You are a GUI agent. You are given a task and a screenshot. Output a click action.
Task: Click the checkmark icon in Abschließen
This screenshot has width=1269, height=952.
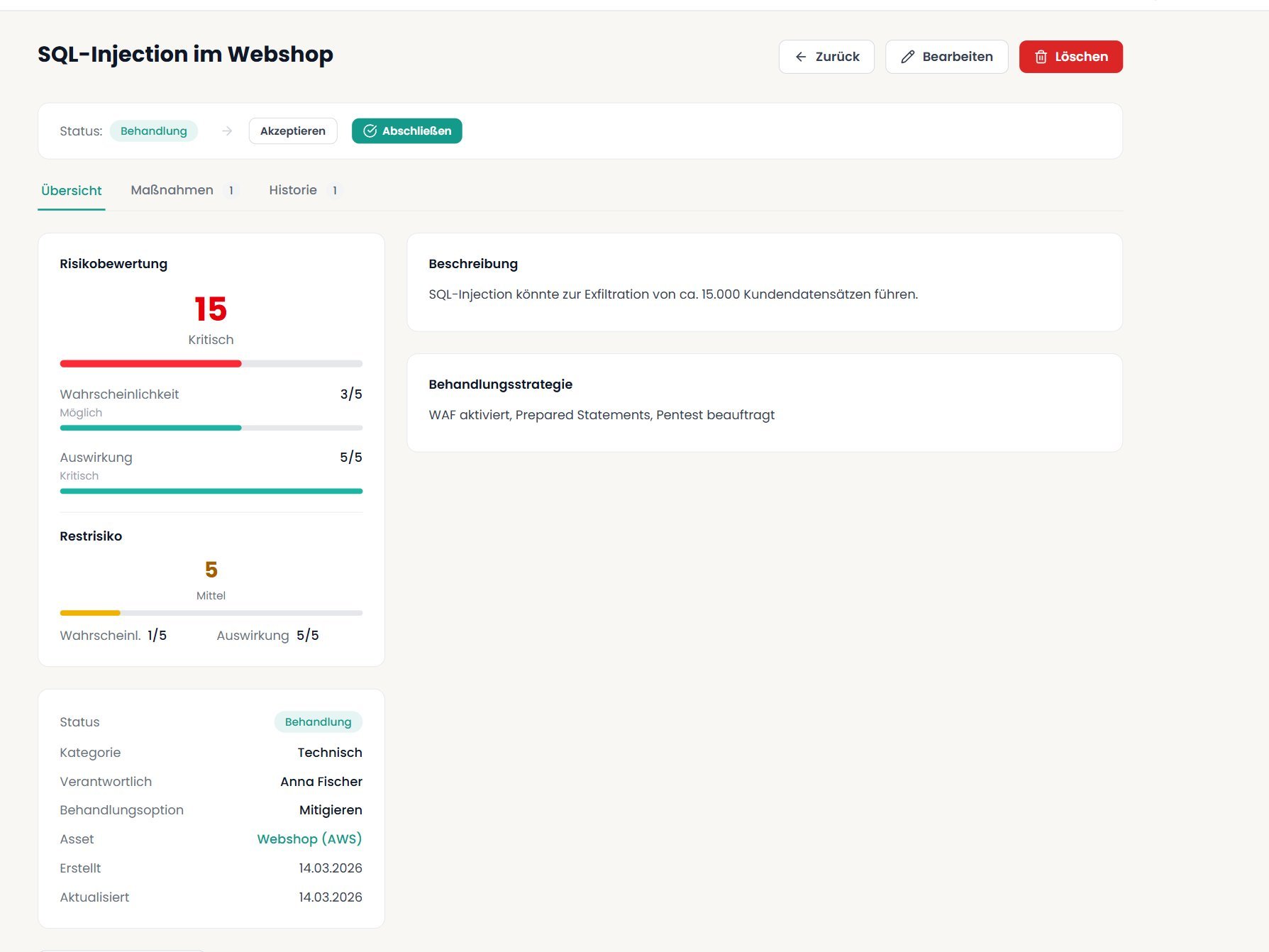pos(370,131)
